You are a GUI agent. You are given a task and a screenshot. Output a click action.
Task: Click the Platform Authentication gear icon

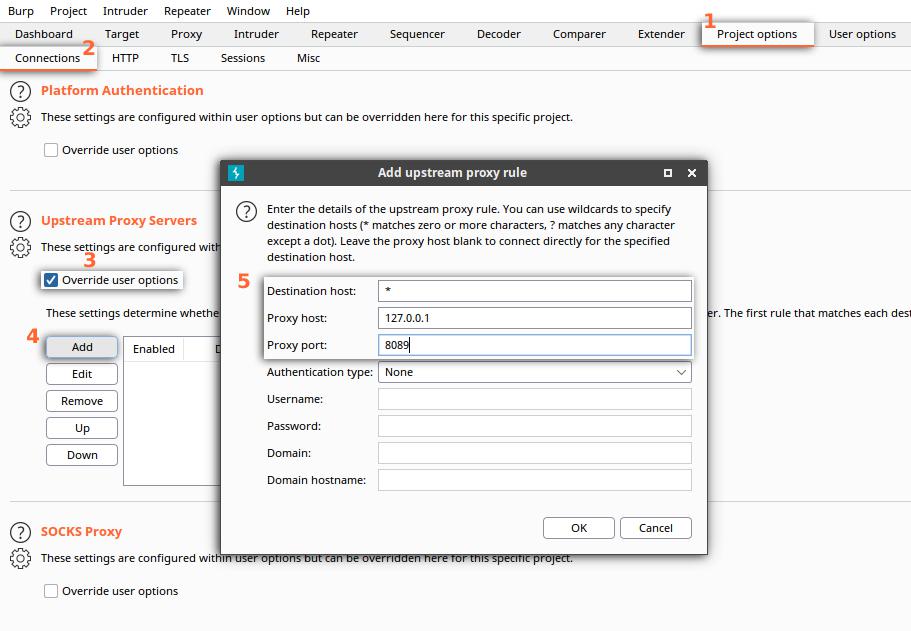pyautogui.click(x=20, y=117)
